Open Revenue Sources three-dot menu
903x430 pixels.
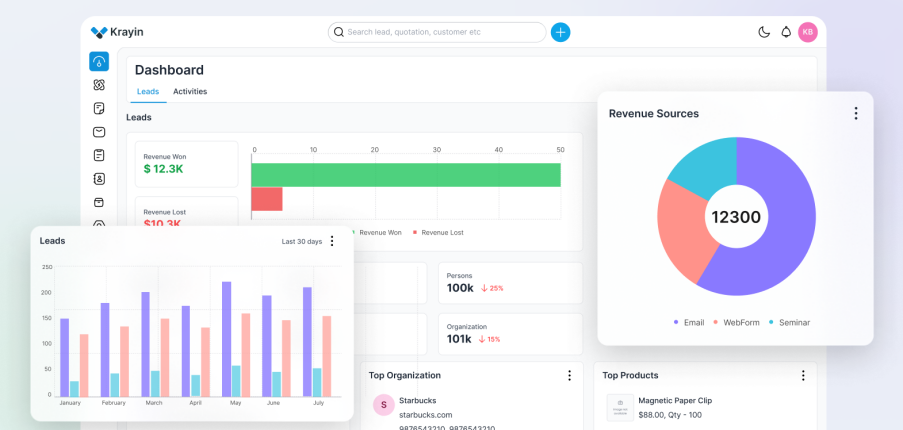point(855,113)
